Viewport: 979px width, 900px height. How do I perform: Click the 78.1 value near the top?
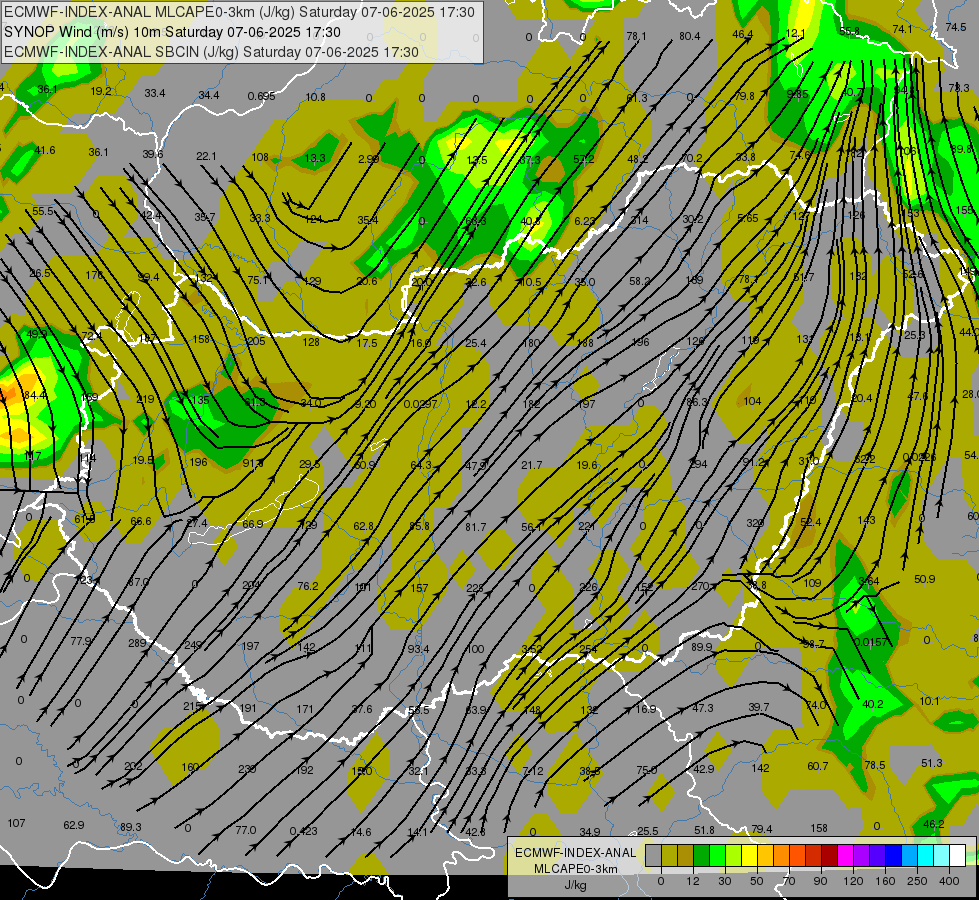[636, 36]
